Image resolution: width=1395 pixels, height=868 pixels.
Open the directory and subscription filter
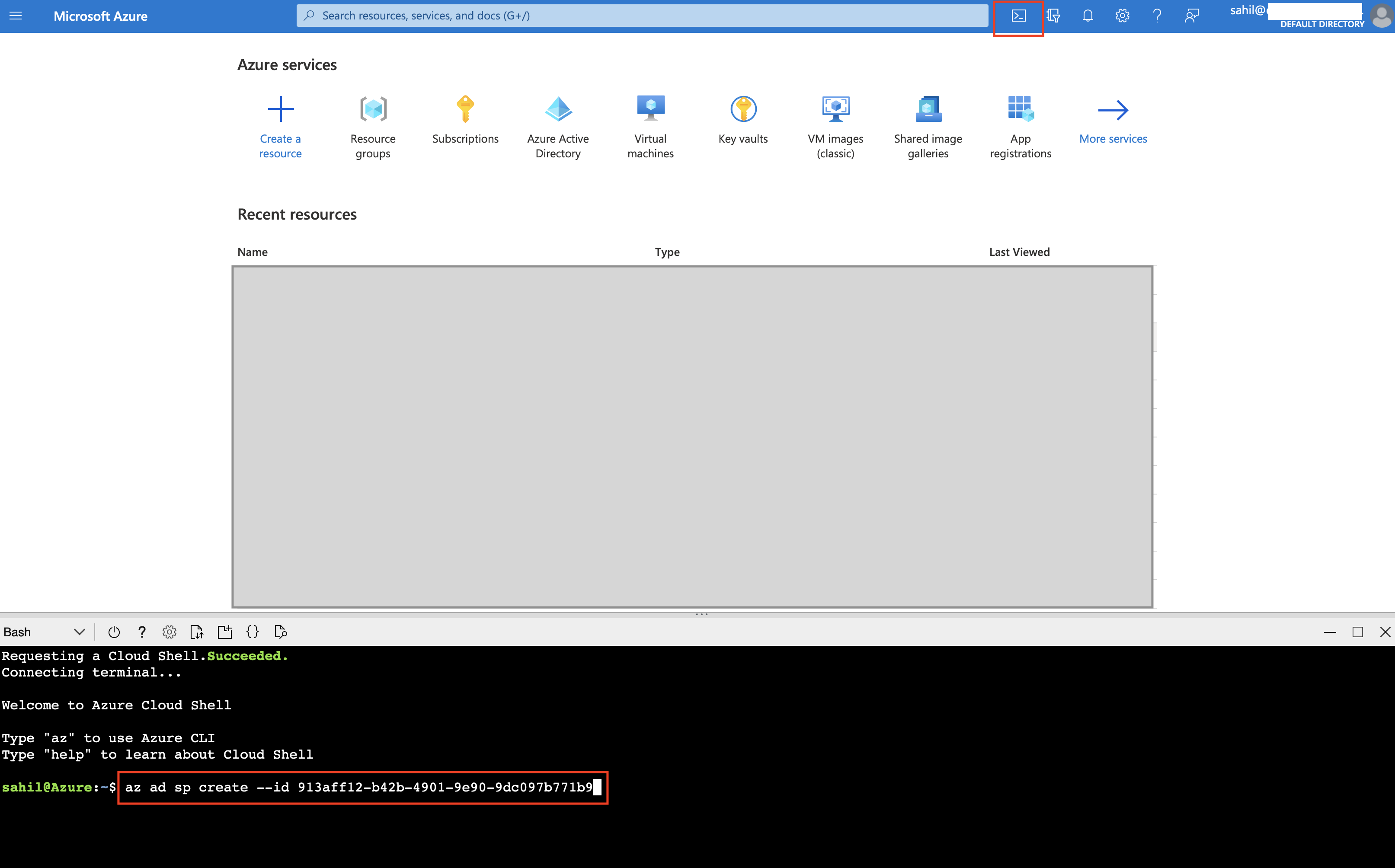(x=1053, y=16)
